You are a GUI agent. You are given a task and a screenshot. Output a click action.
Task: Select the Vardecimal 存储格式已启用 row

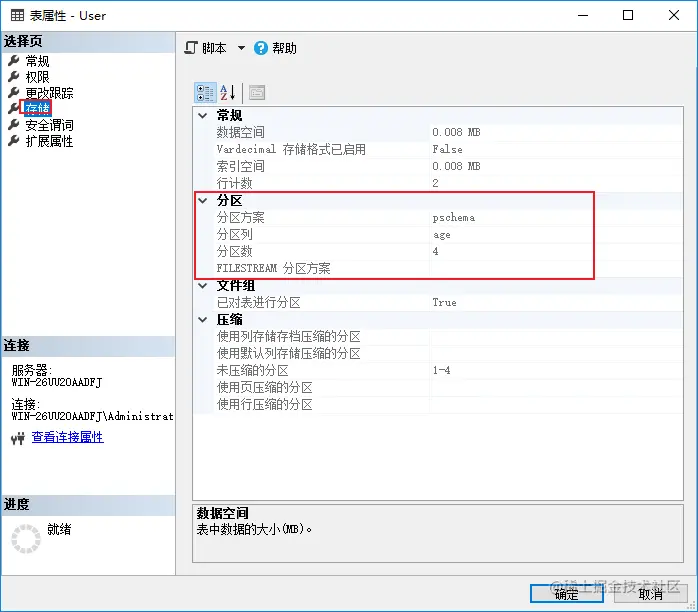pyautogui.click(x=448, y=149)
